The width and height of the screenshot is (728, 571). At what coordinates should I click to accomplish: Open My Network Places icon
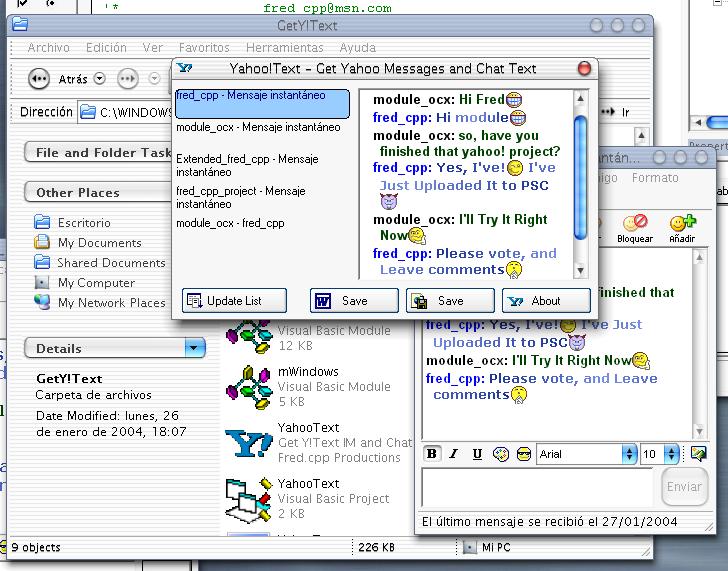(x=42, y=303)
